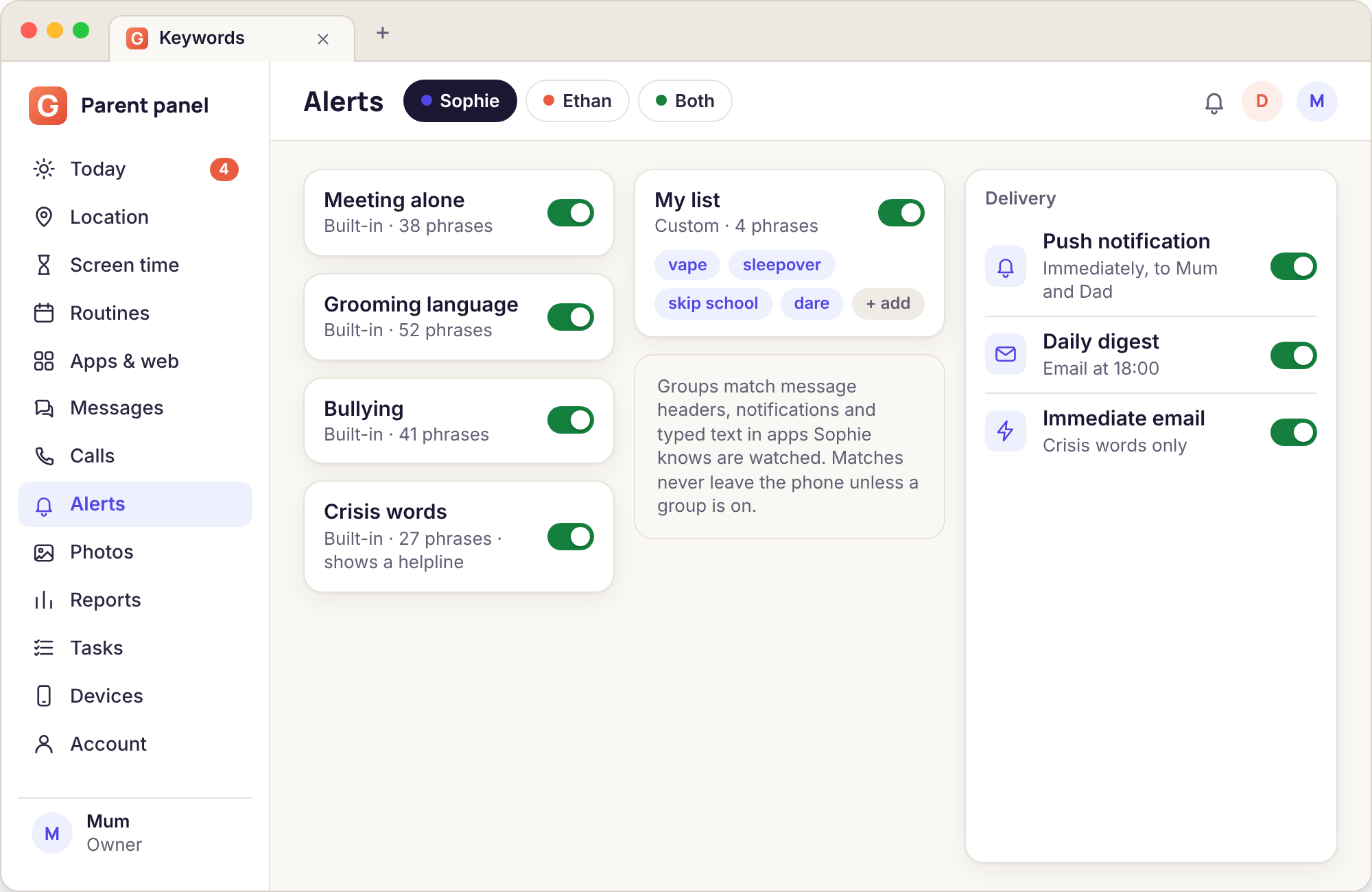The width and height of the screenshot is (1372, 892).
Task: Open the Today sun icon in sidebar
Action: tap(44, 169)
